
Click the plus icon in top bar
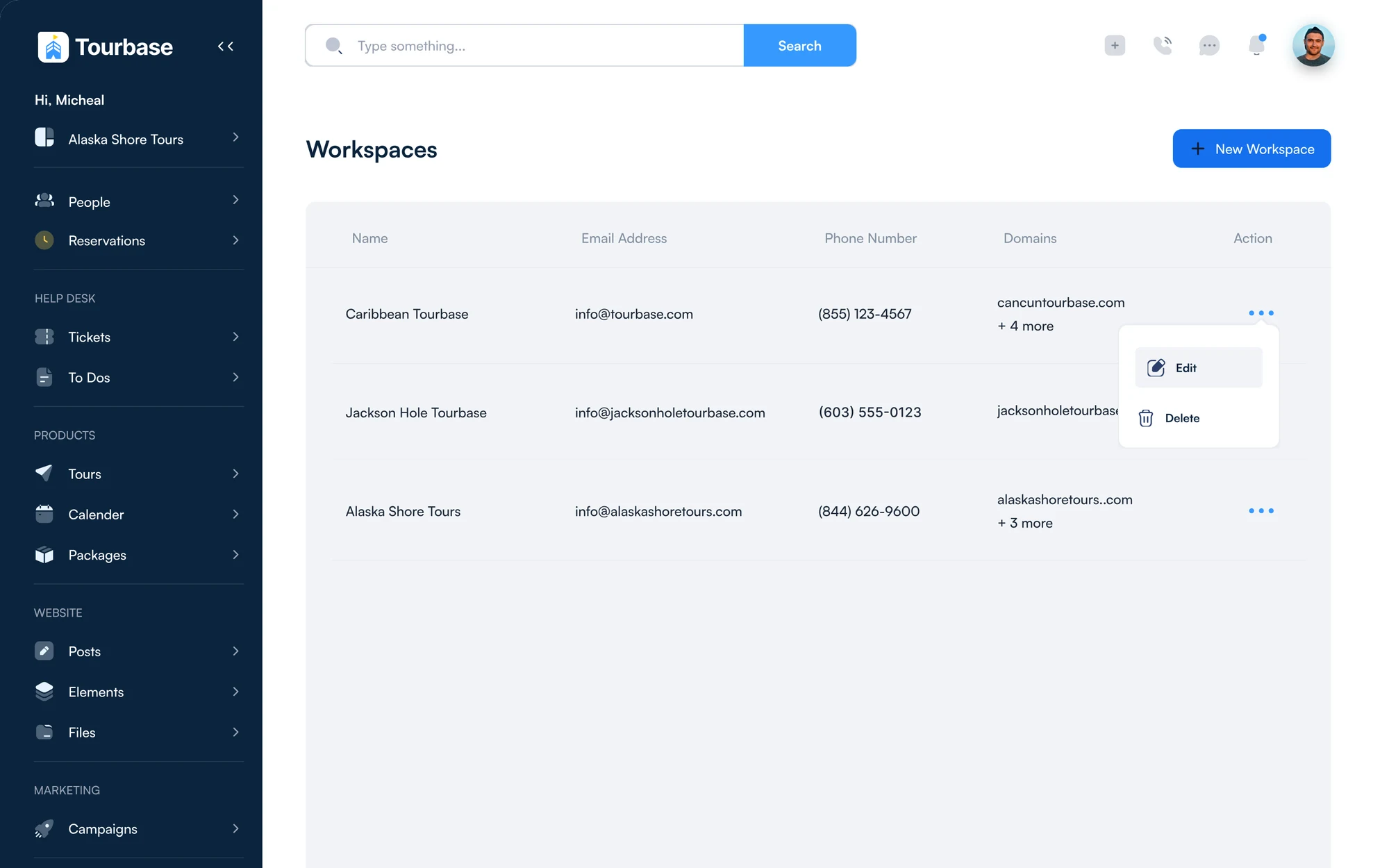(1115, 46)
